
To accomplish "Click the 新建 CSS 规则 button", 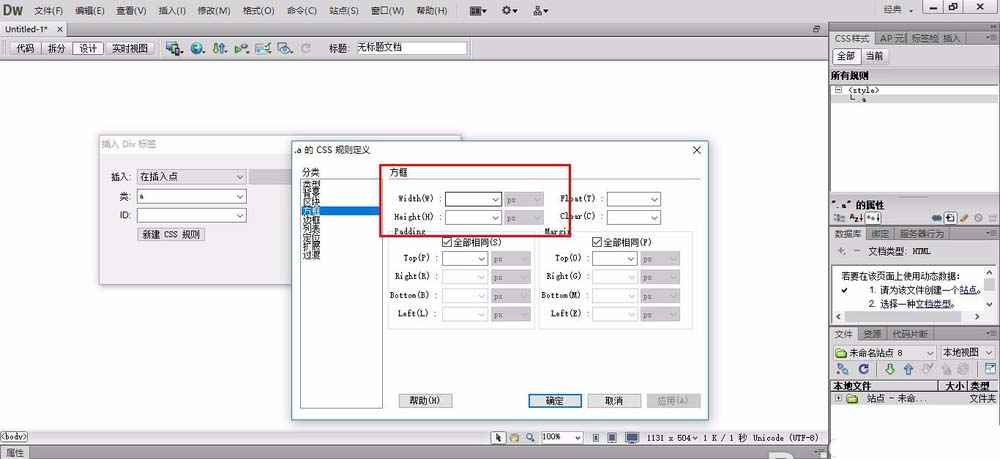I will tap(171, 235).
